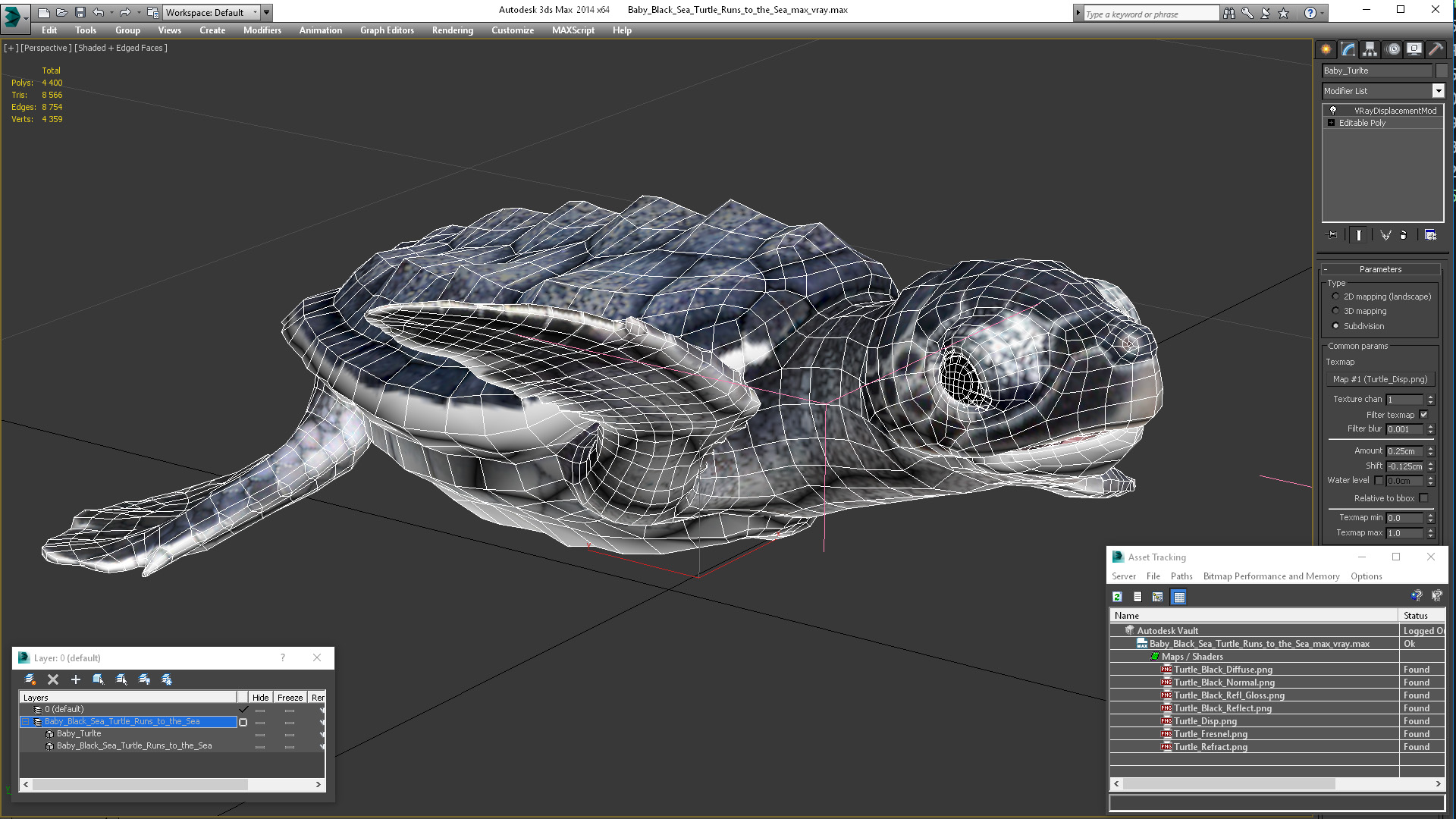Click Status Log icon in Asset Tracking
This screenshot has height=819, width=1456.
coord(1137,597)
